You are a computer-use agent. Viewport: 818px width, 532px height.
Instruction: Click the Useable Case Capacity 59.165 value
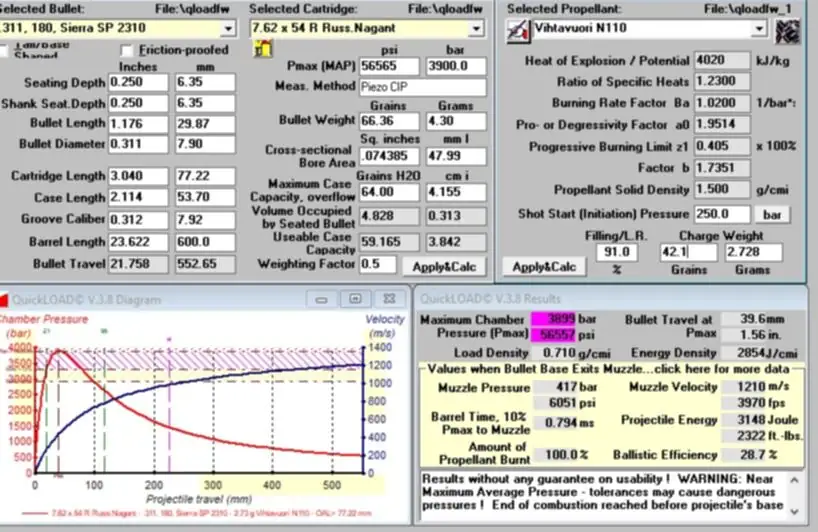[x=389, y=243]
